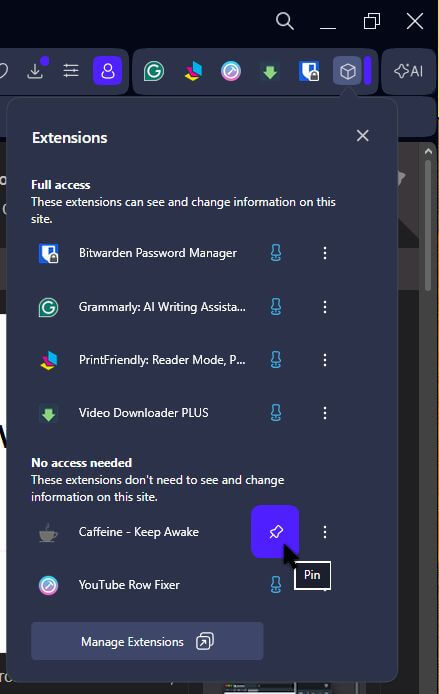Image resolution: width=439 pixels, height=694 pixels.
Task: Unpin Bitwarden Password Manager
Action: pyautogui.click(x=276, y=253)
